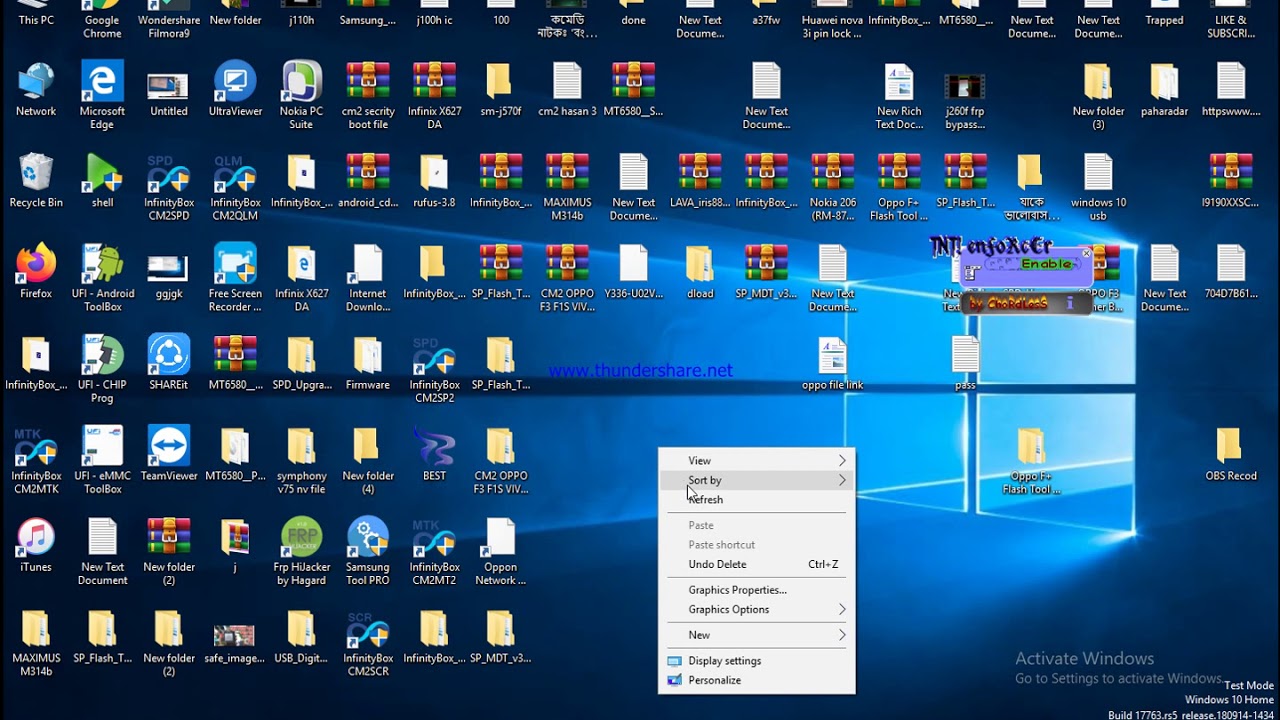1280x720 pixels.
Task: Open the symphony v75 nv file folder
Action: [301, 446]
